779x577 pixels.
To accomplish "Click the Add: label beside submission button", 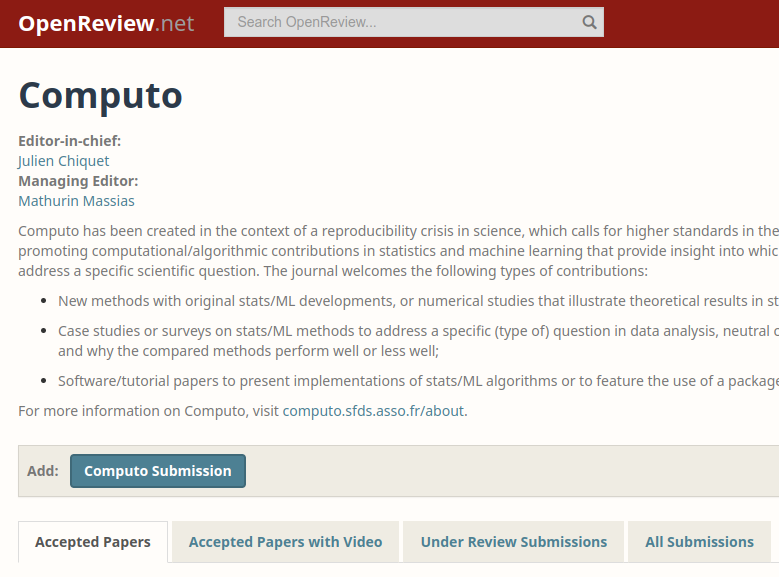I will pos(43,471).
